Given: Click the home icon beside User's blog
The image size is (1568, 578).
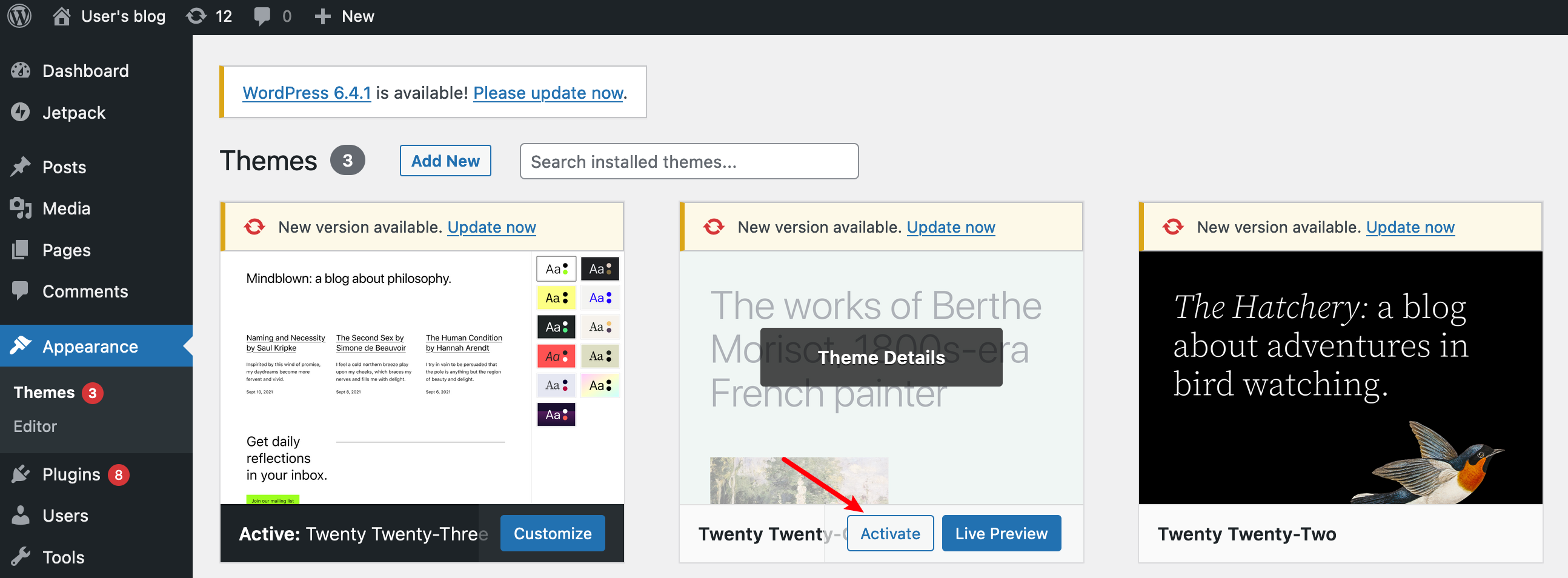Looking at the screenshot, I should [x=61, y=16].
